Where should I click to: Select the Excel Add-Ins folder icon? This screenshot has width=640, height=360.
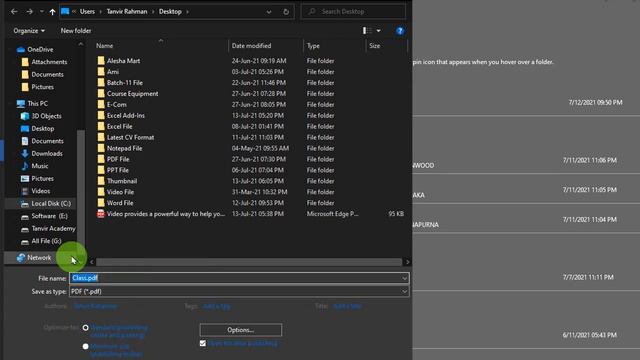click(101, 116)
